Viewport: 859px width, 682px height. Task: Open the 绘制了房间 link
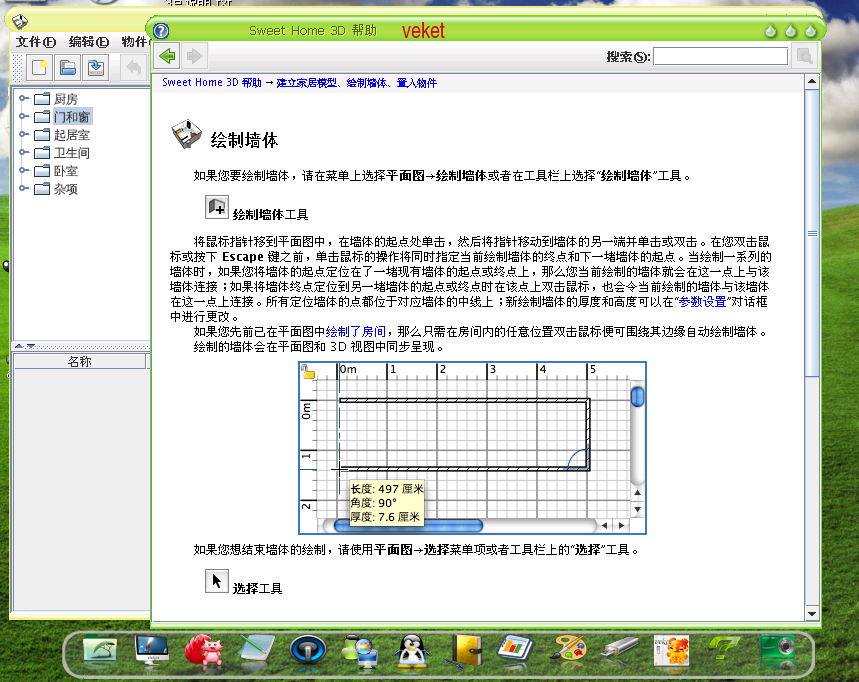(356, 331)
